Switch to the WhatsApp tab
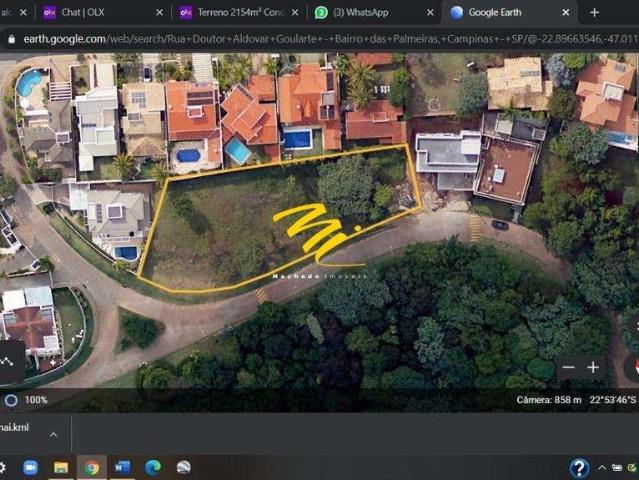The image size is (639, 480). (x=373, y=13)
